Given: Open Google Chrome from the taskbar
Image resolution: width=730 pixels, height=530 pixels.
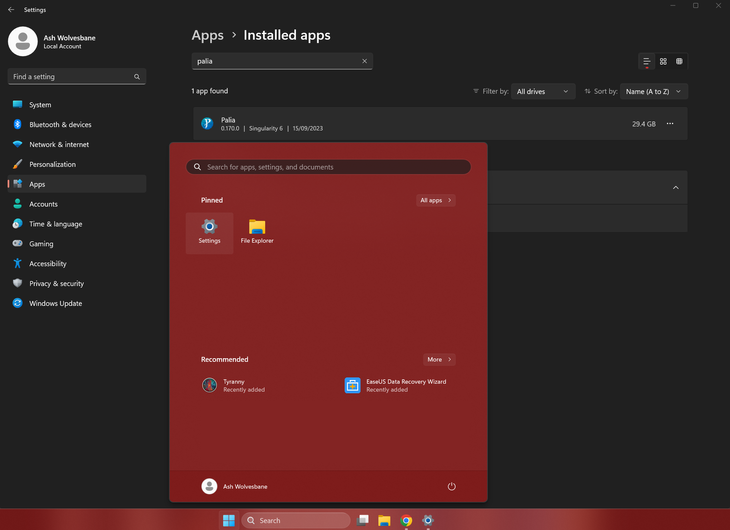Looking at the screenshot, I should tap(406, 520).
